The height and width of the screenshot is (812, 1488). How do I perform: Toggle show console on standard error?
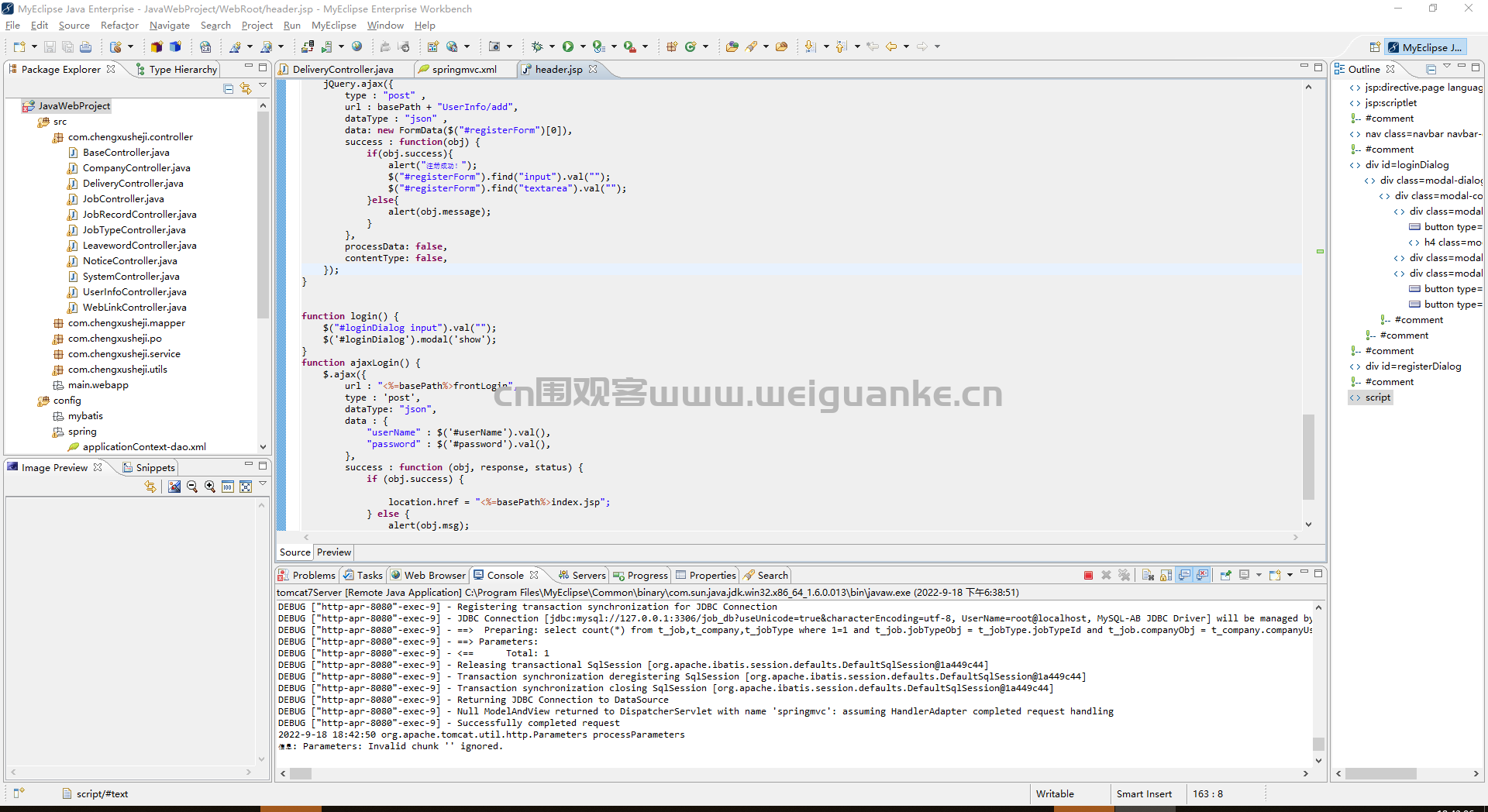coord(1202,575)
